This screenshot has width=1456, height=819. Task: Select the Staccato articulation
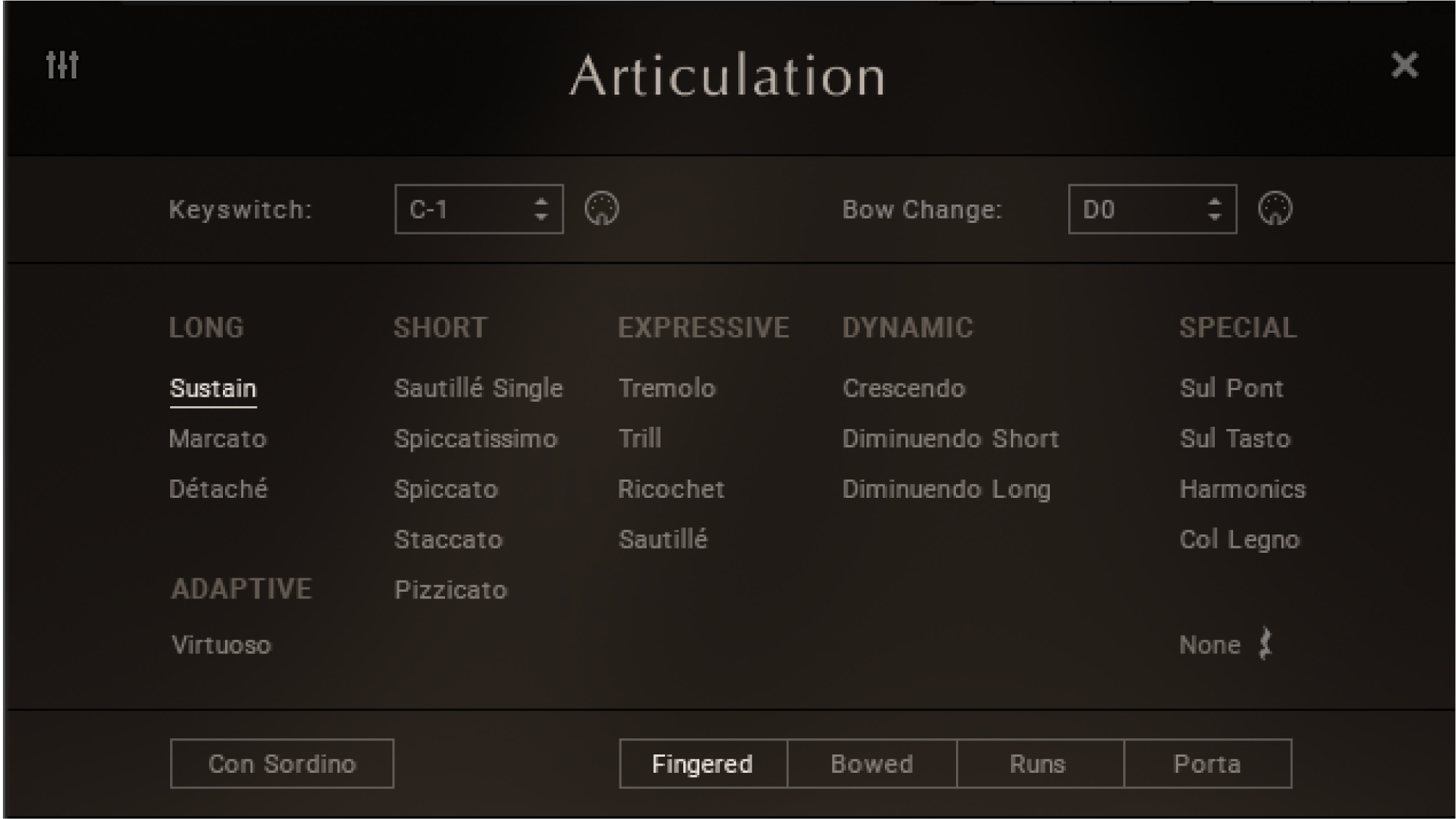pos(448,539)
